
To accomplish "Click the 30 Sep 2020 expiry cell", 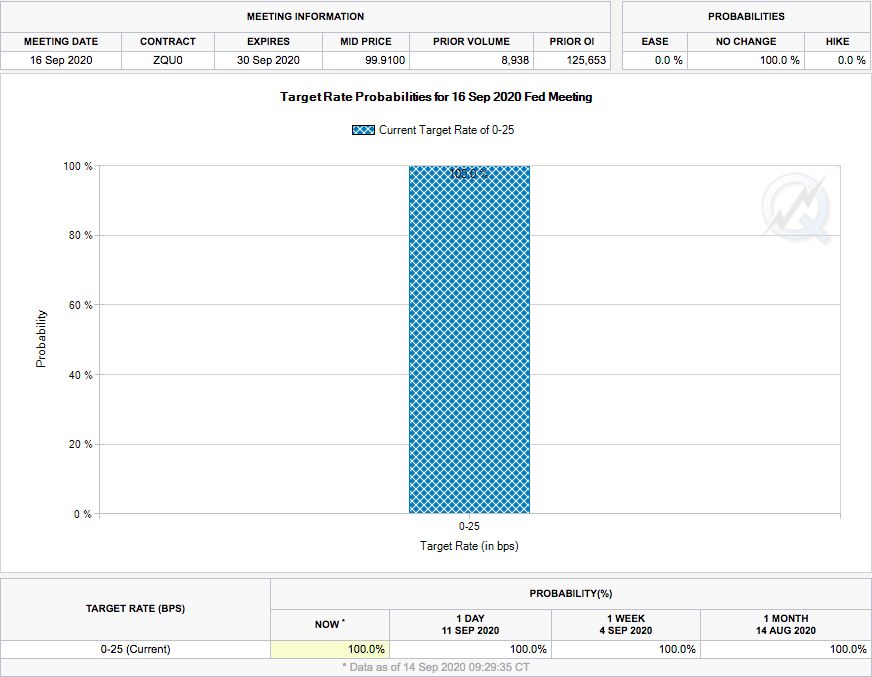I will pos(268,61).
